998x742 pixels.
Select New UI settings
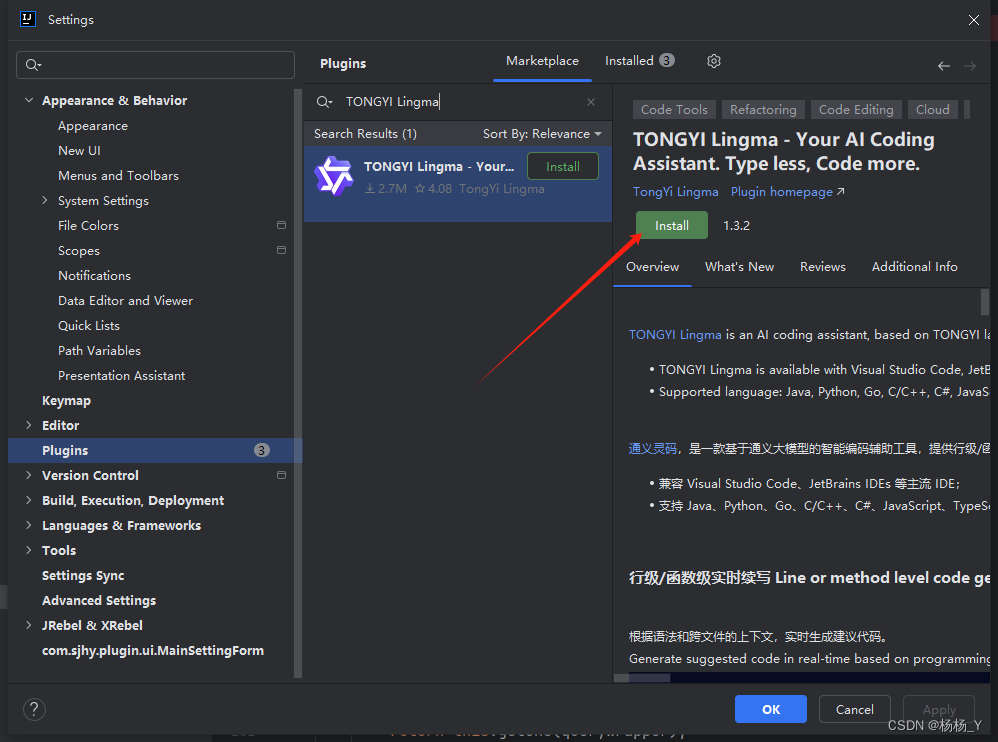pyautogui.click(x=79, y=151)
